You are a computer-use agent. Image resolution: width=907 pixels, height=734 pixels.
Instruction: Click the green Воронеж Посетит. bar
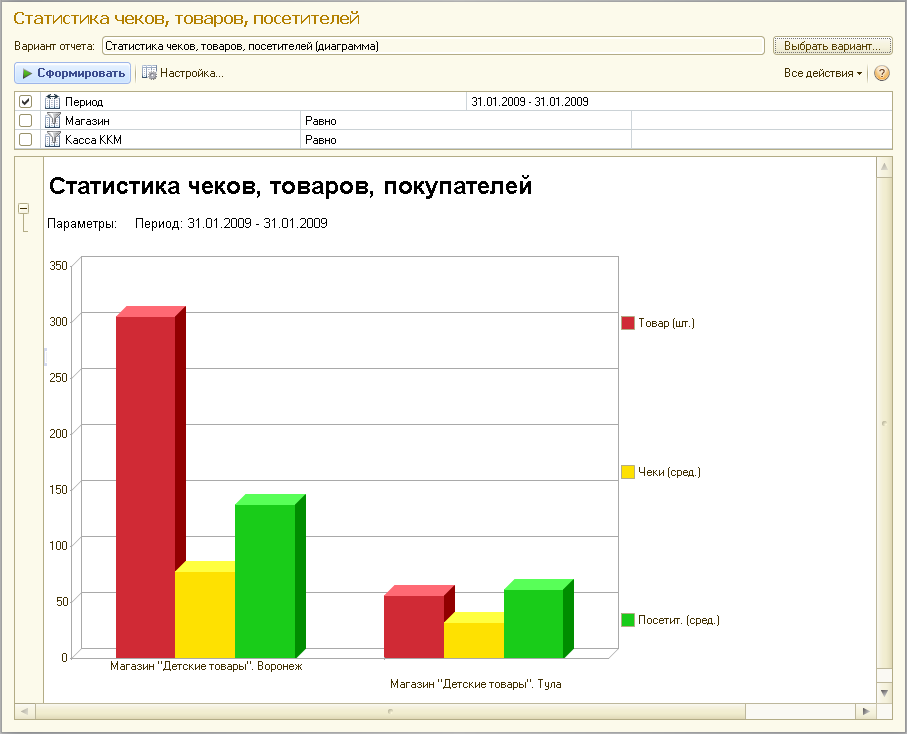click(x=265, y=581)
